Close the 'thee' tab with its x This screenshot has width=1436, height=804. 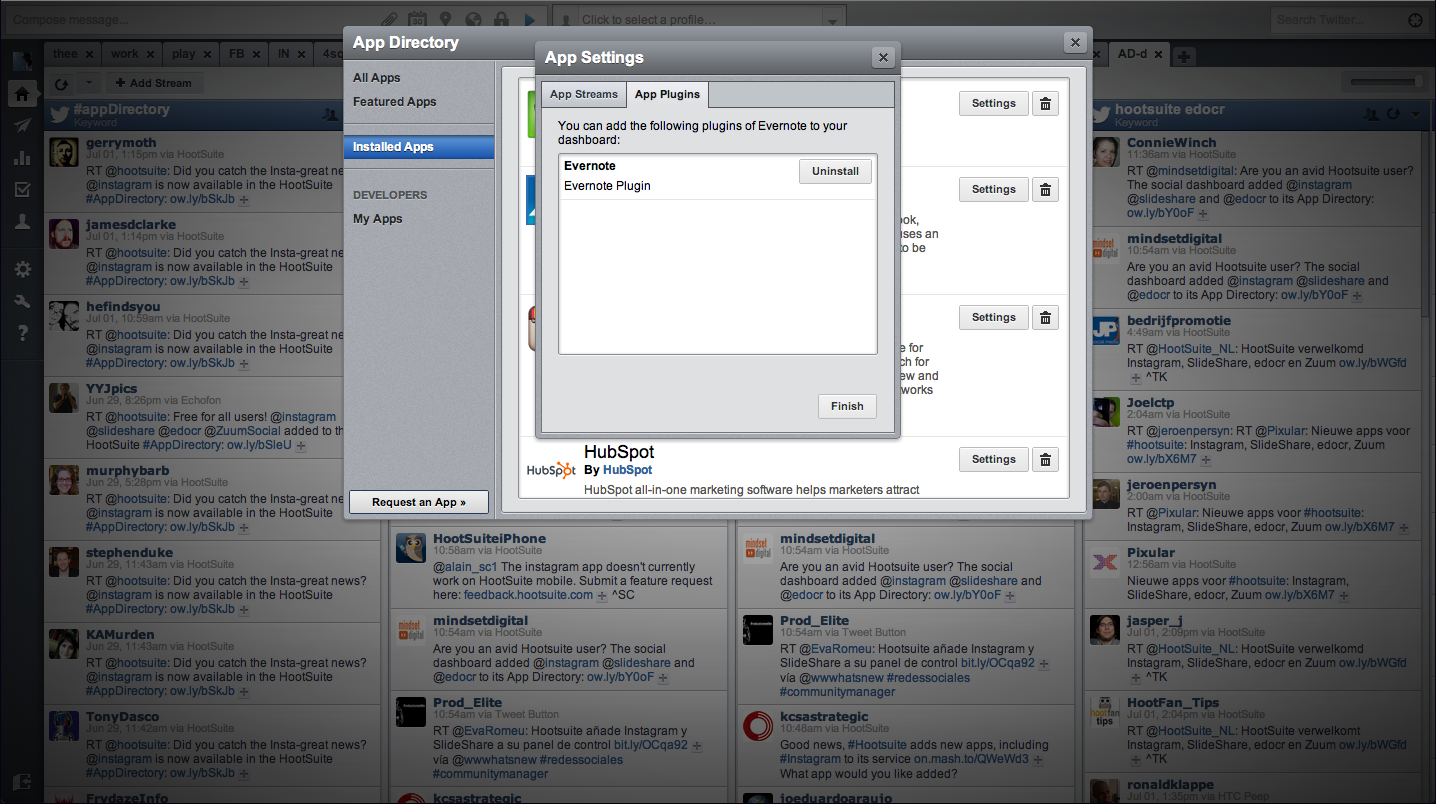coord(89,54)
